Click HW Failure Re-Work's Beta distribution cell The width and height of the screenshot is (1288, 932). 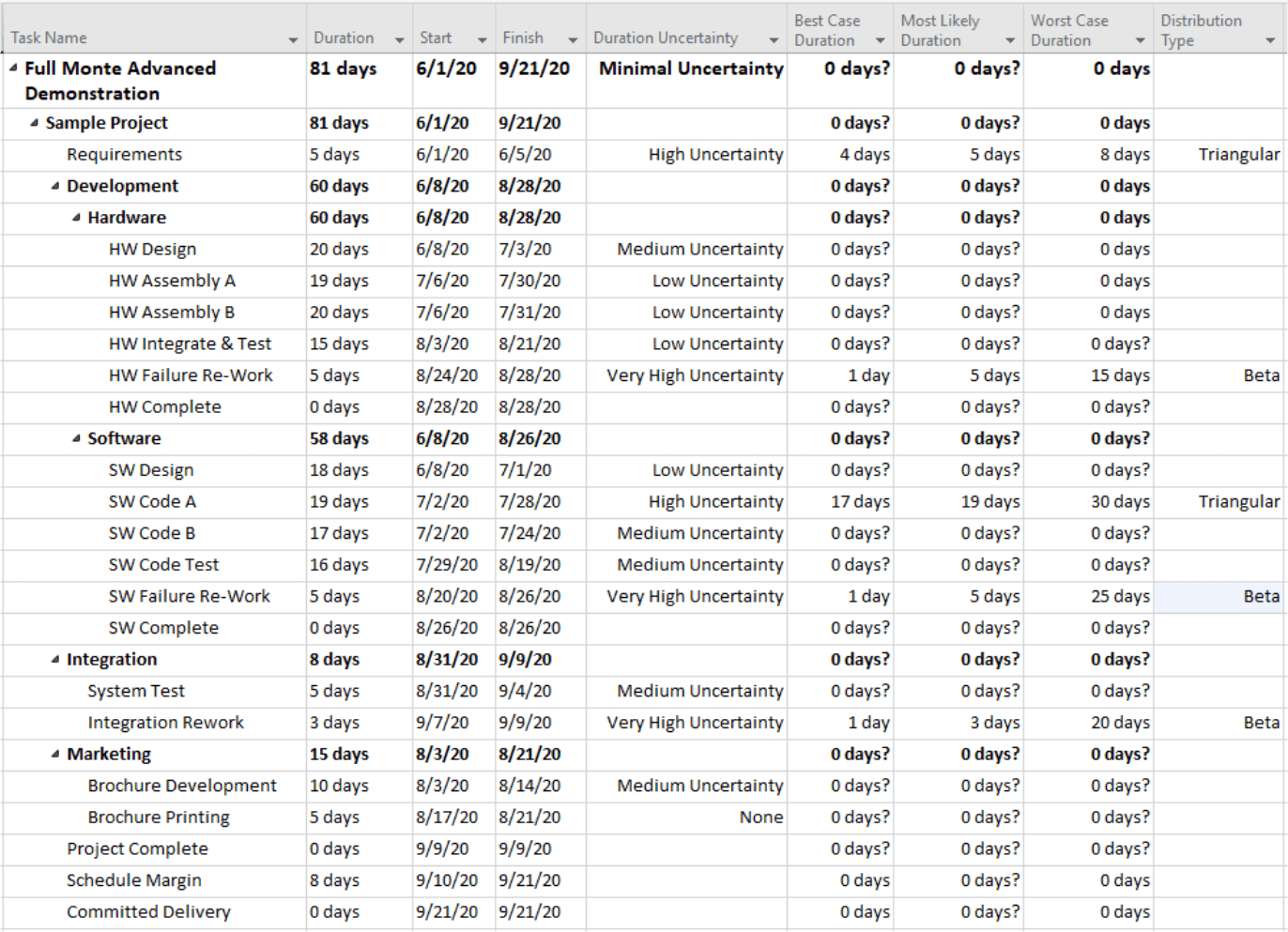[1219, 375]
